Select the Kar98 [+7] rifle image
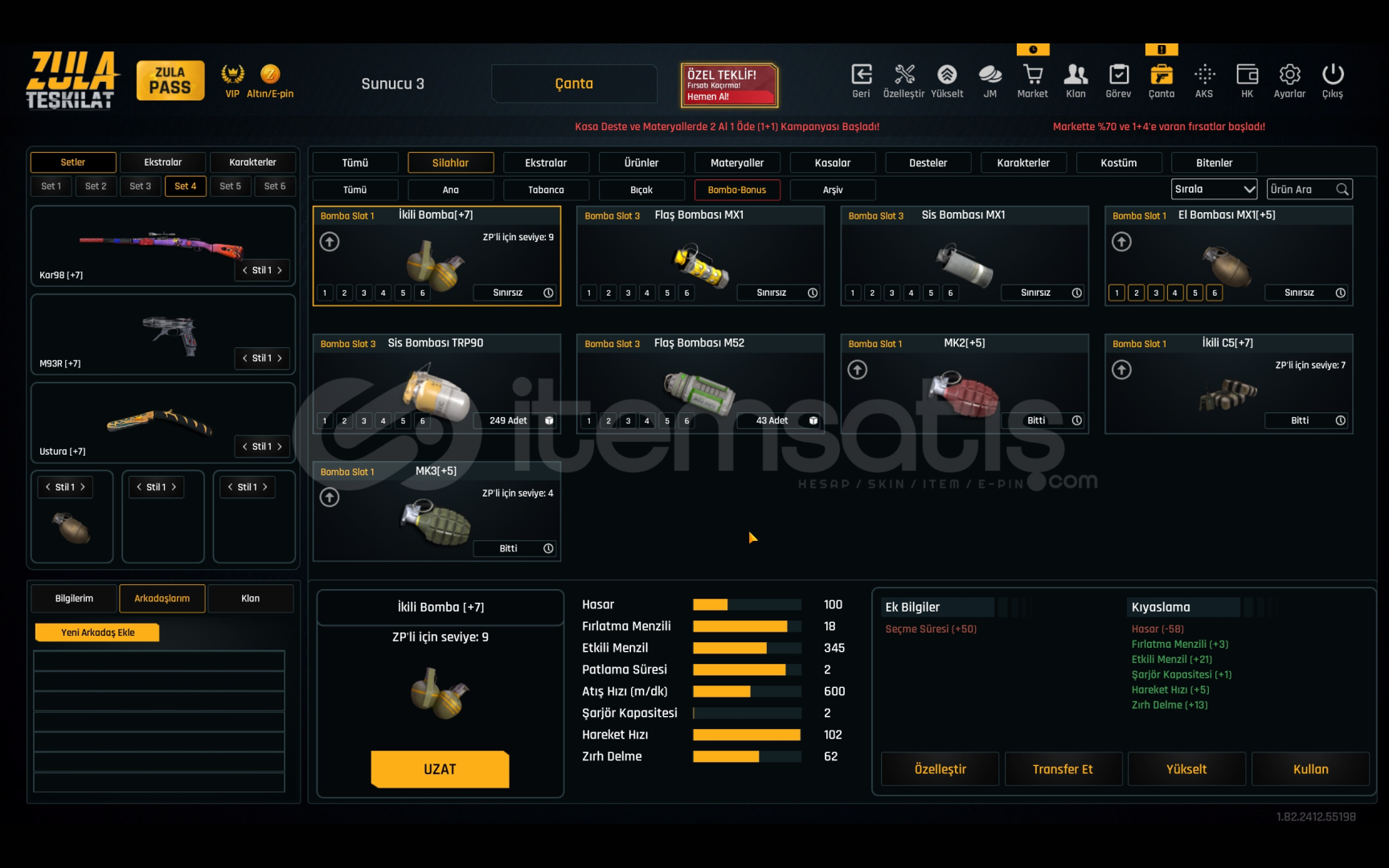The image size is (1389, 868). [162, 244]
